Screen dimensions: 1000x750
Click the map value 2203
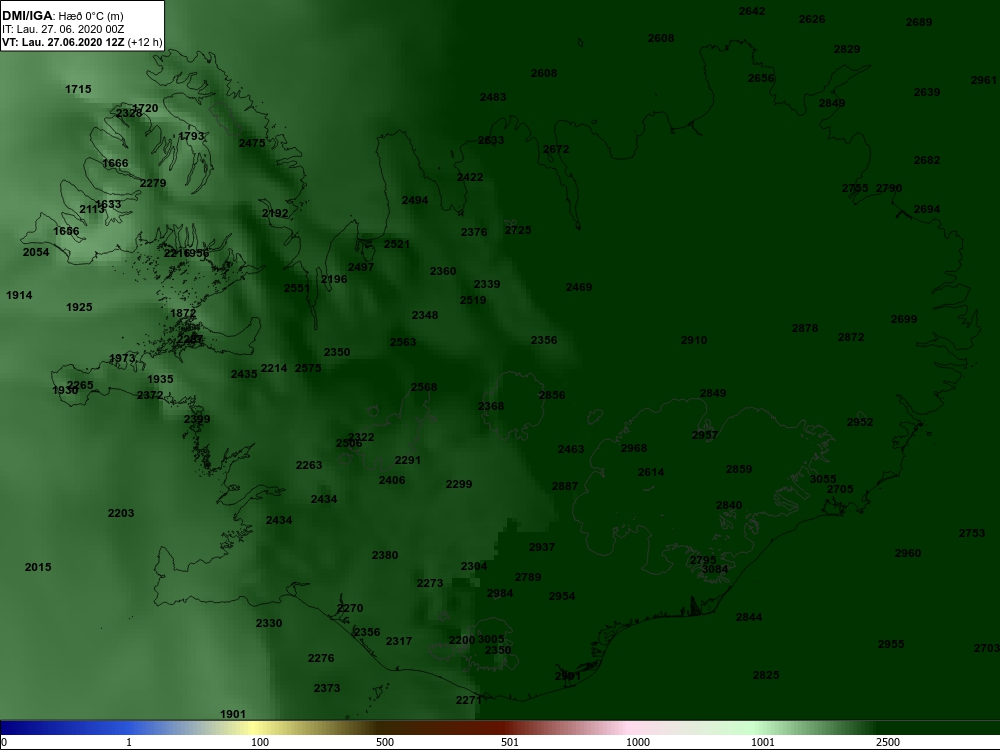click(121, 513)
